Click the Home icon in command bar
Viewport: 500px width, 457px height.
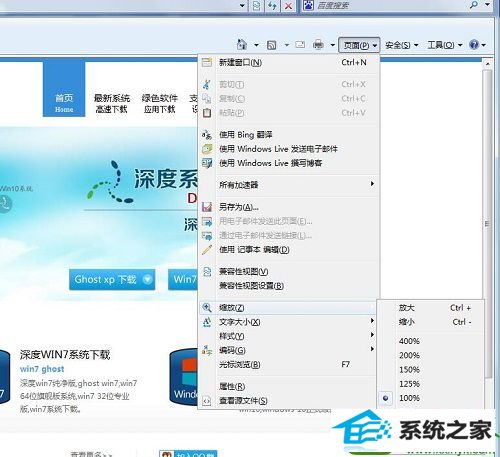(242, 44)
